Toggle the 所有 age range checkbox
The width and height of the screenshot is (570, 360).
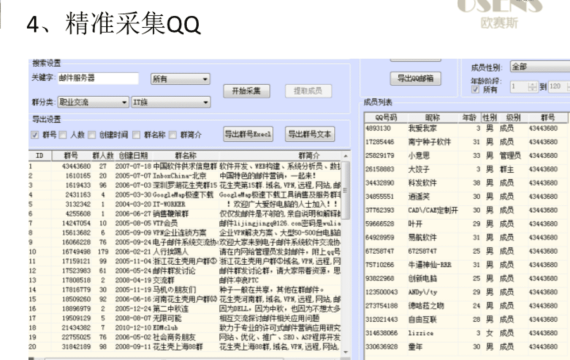click(475, 89)
